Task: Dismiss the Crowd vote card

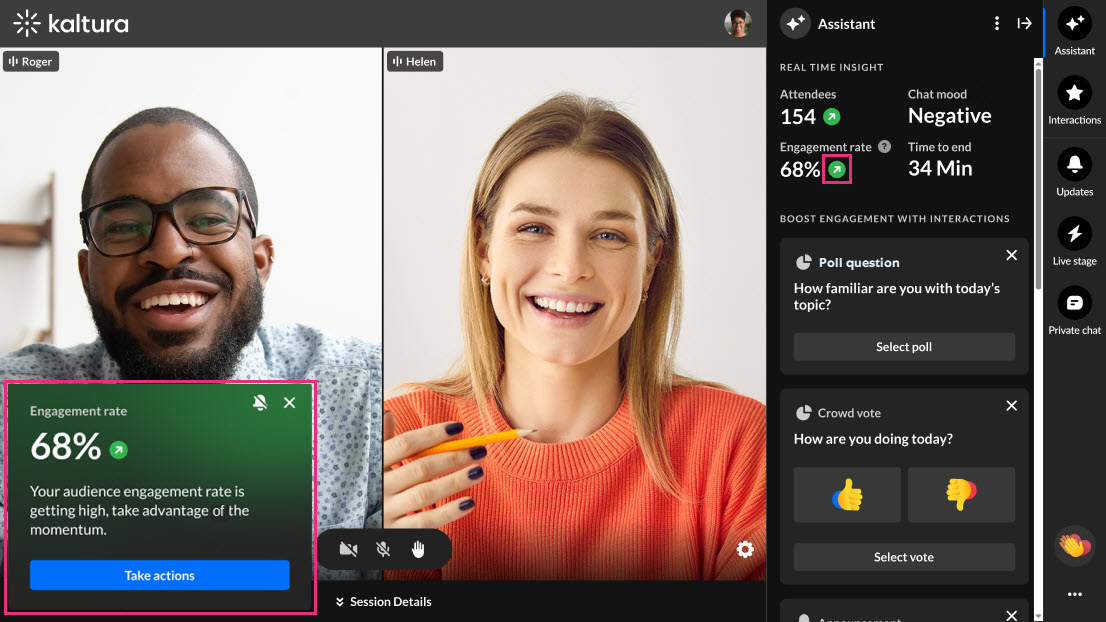Action: coord(1011,405)
